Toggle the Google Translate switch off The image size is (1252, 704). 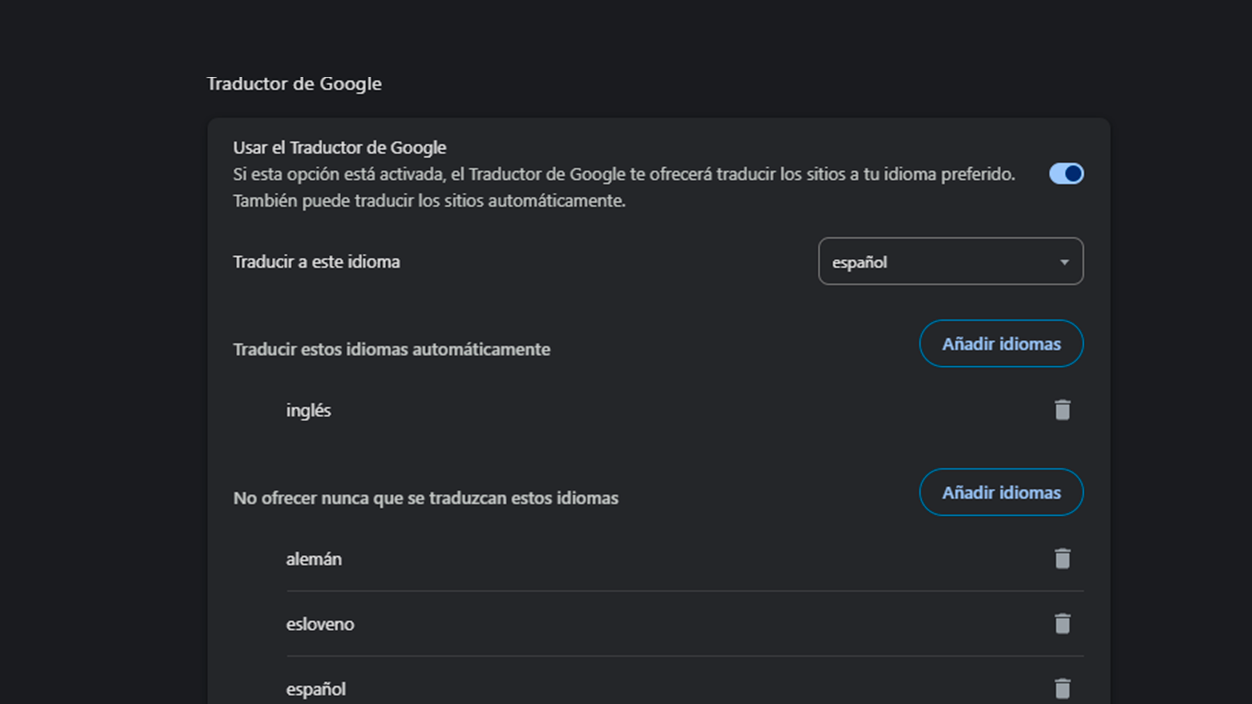[x=1066, y=173]
